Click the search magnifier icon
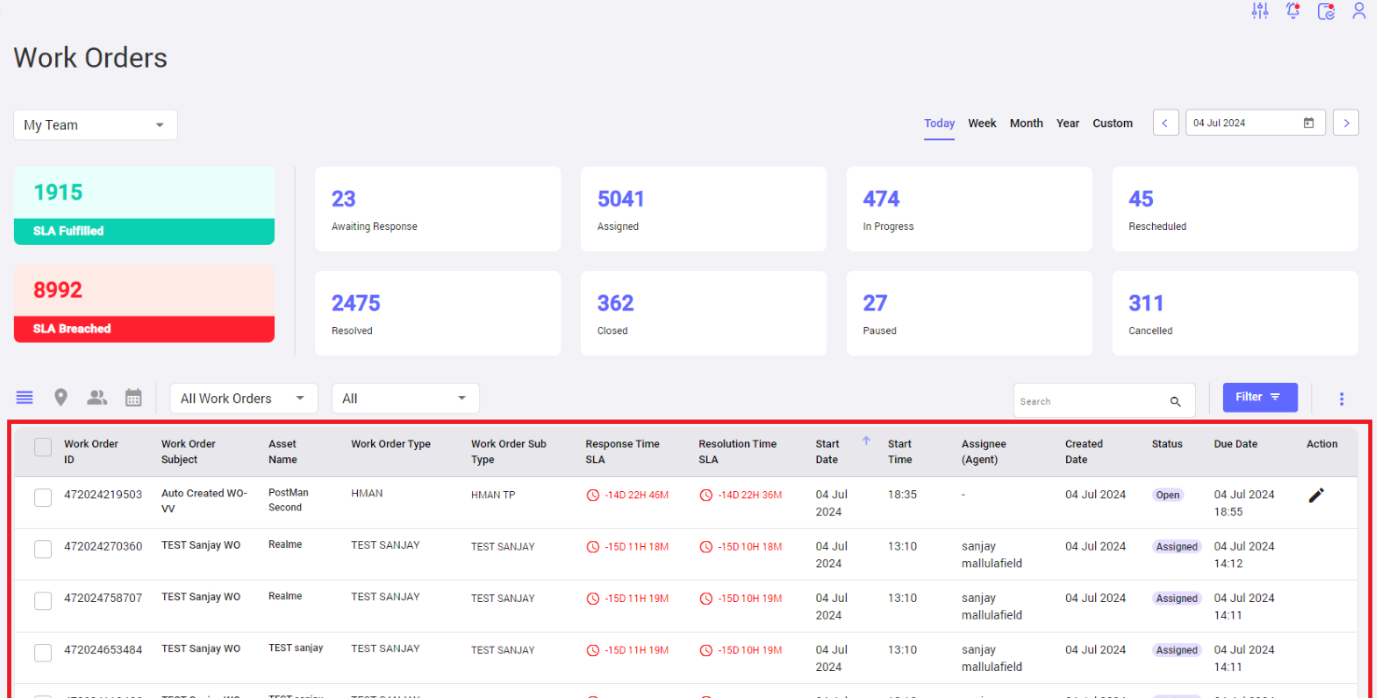 (x=1175, y=401)
